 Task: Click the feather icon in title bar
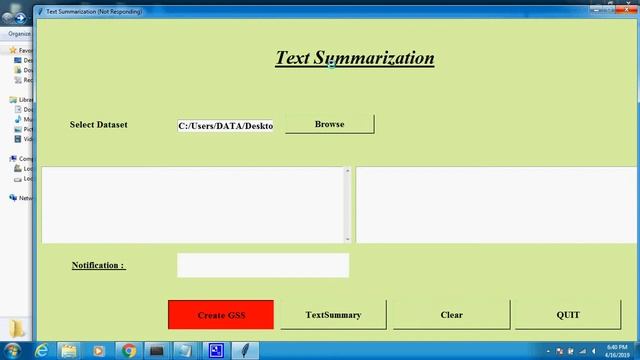tap(40, 11)
